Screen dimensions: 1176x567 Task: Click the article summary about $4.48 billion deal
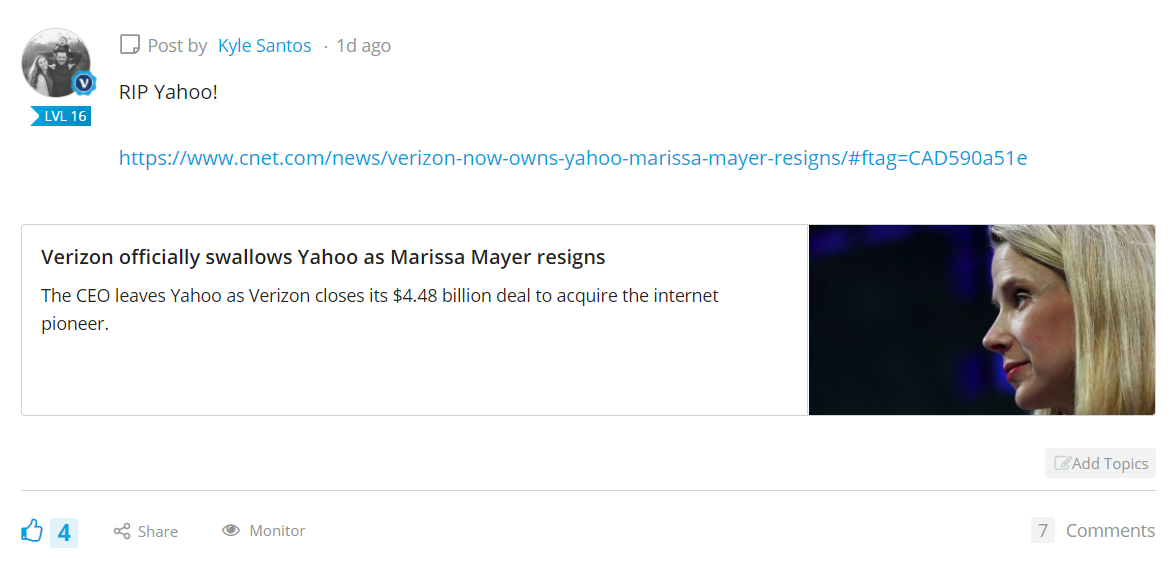tap(380, 310)
